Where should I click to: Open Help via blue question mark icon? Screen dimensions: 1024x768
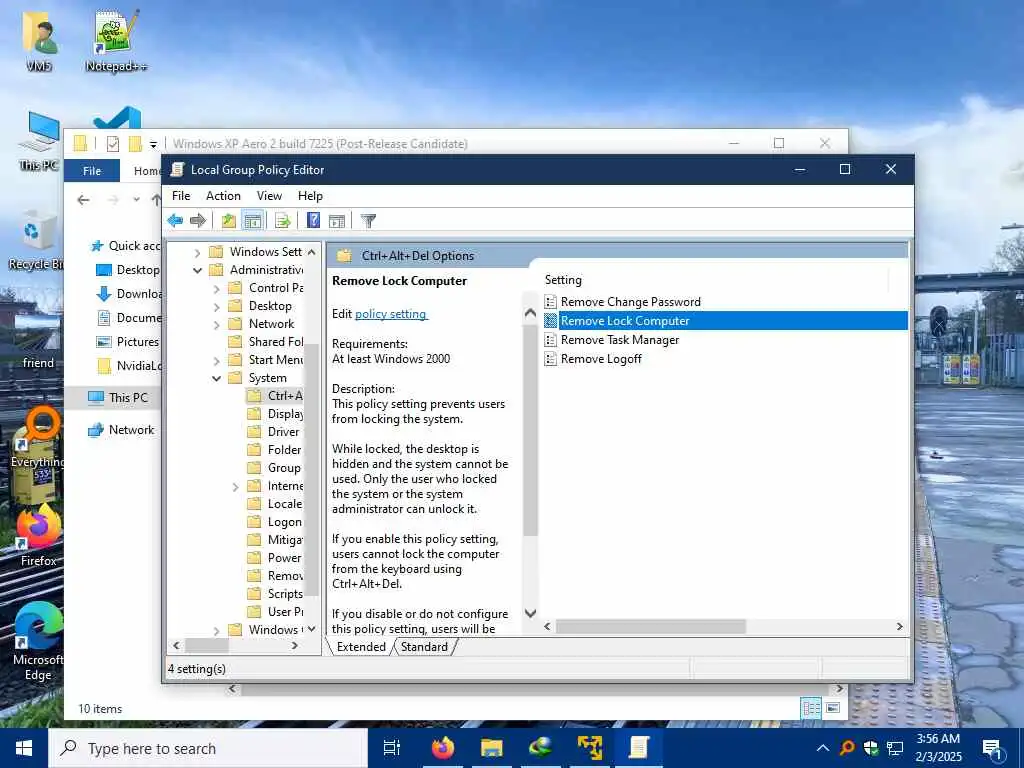point(313,221)
